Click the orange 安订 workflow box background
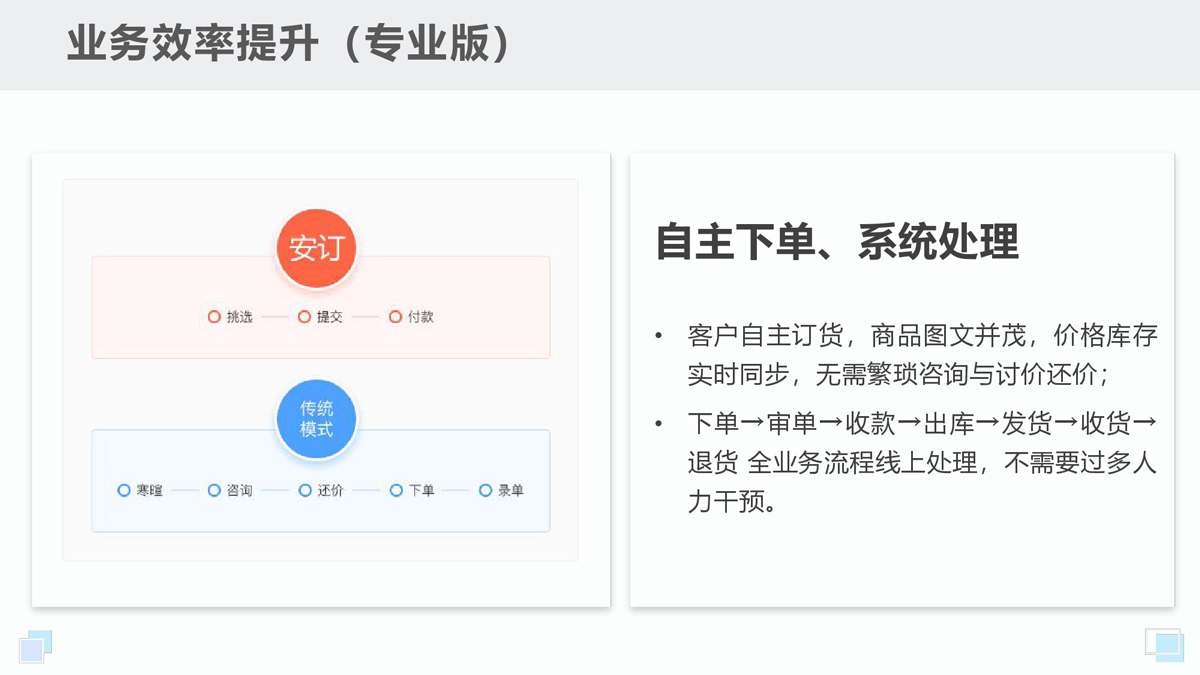1200x675 pixels. pos(321,307)
